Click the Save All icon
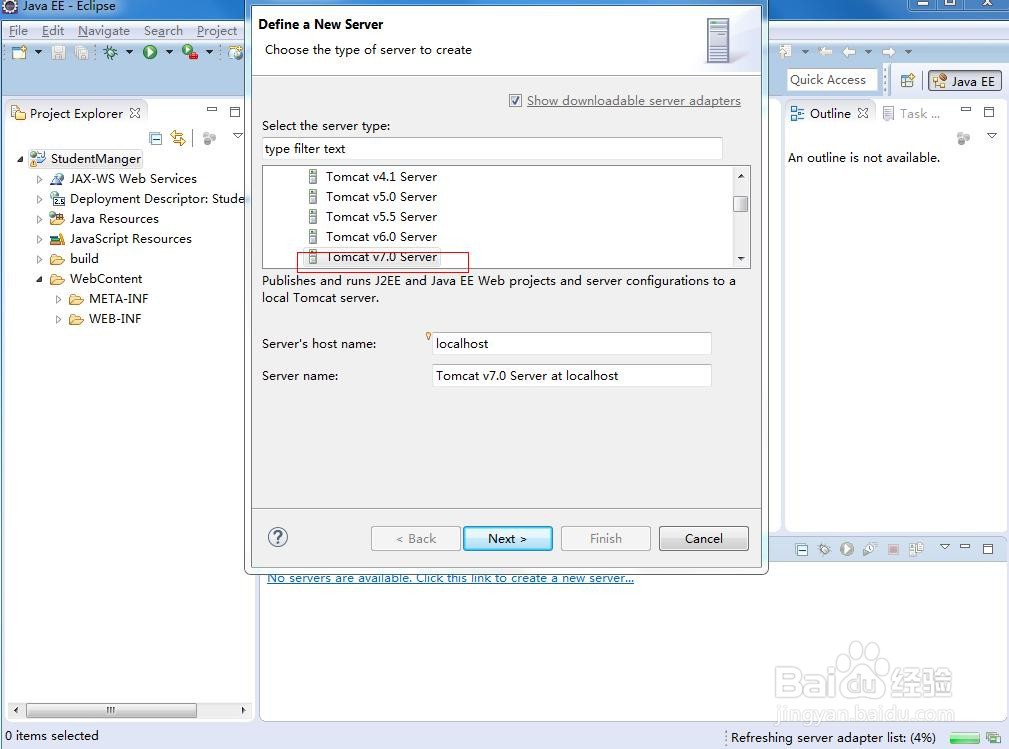The image size is (1009, 749). 81,52
